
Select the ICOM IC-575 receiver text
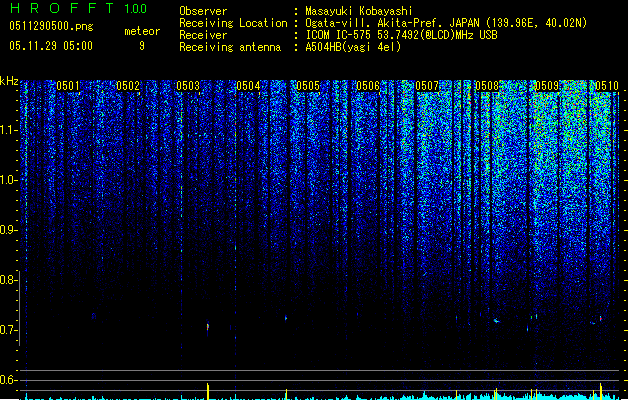pyautogui.click(x=402, y=35)
